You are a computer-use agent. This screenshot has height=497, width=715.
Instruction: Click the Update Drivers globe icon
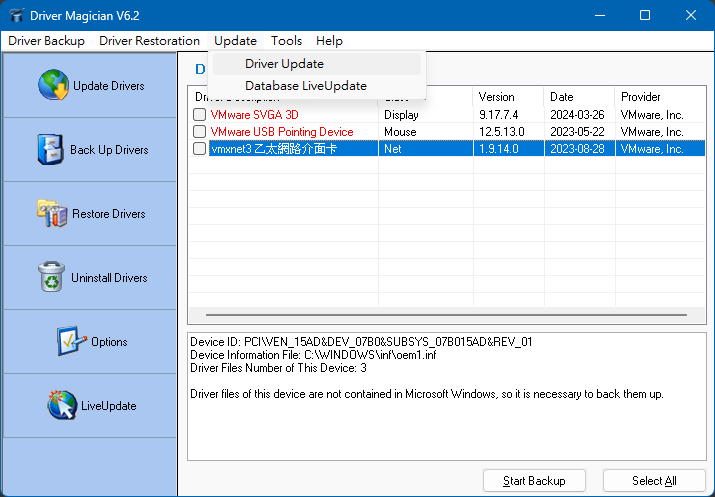(x=53, y=86)
